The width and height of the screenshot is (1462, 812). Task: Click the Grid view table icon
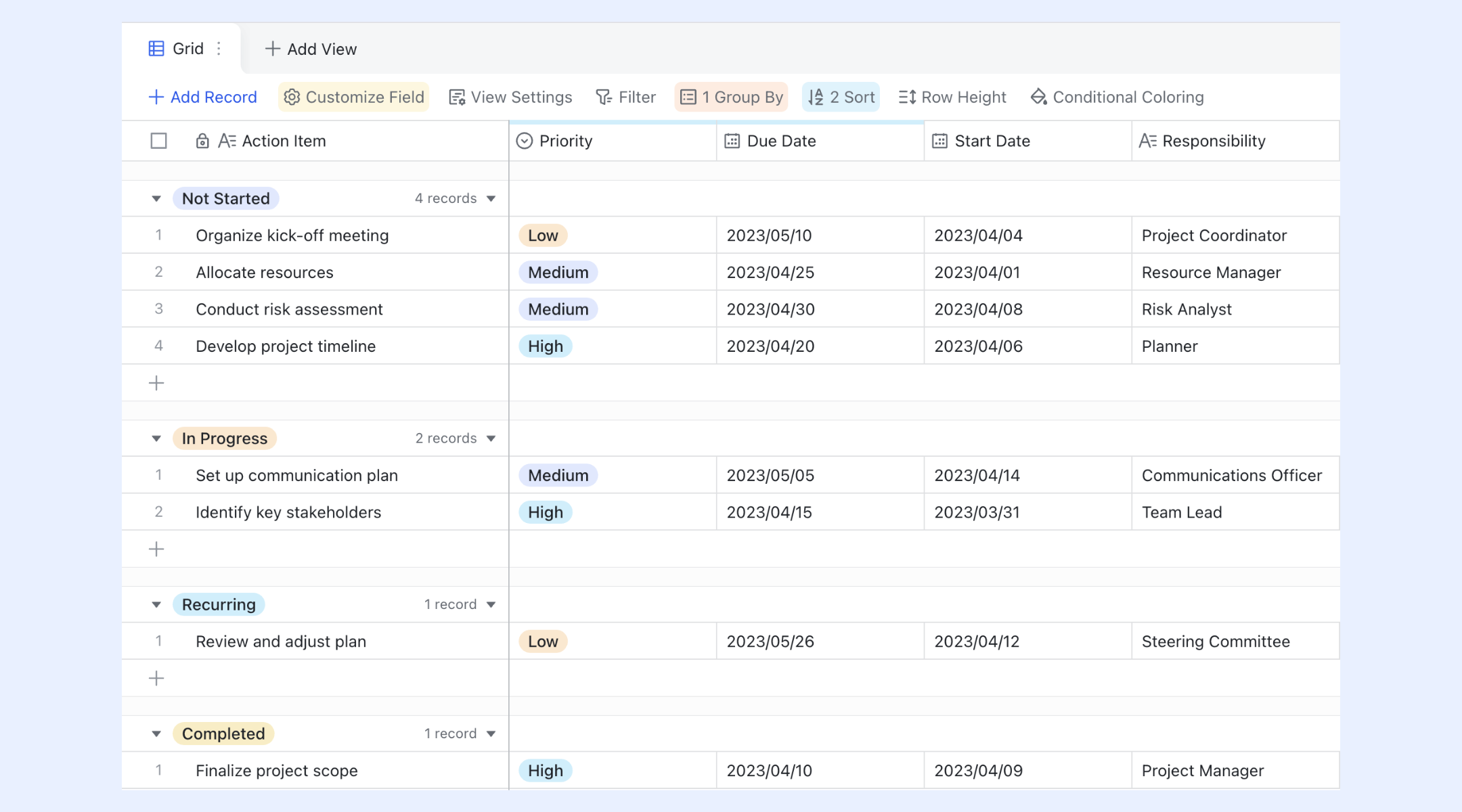156,49
